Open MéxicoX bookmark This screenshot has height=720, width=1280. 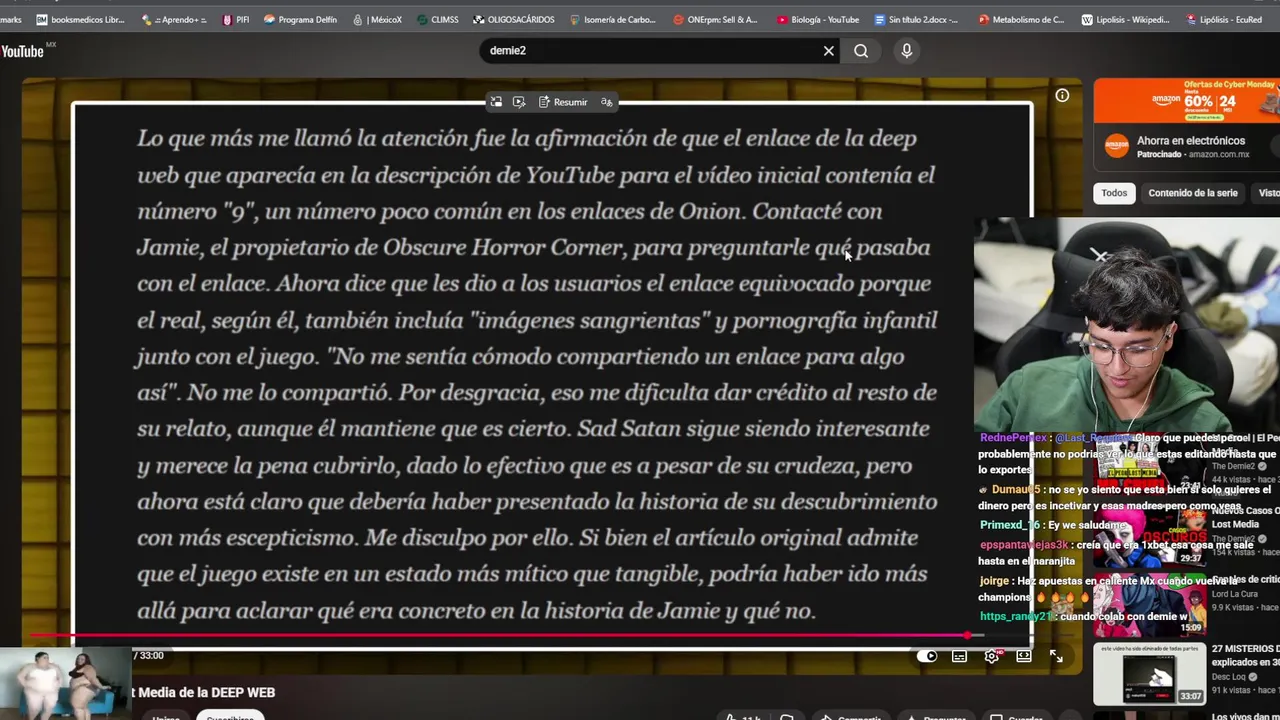pos(377,19)
